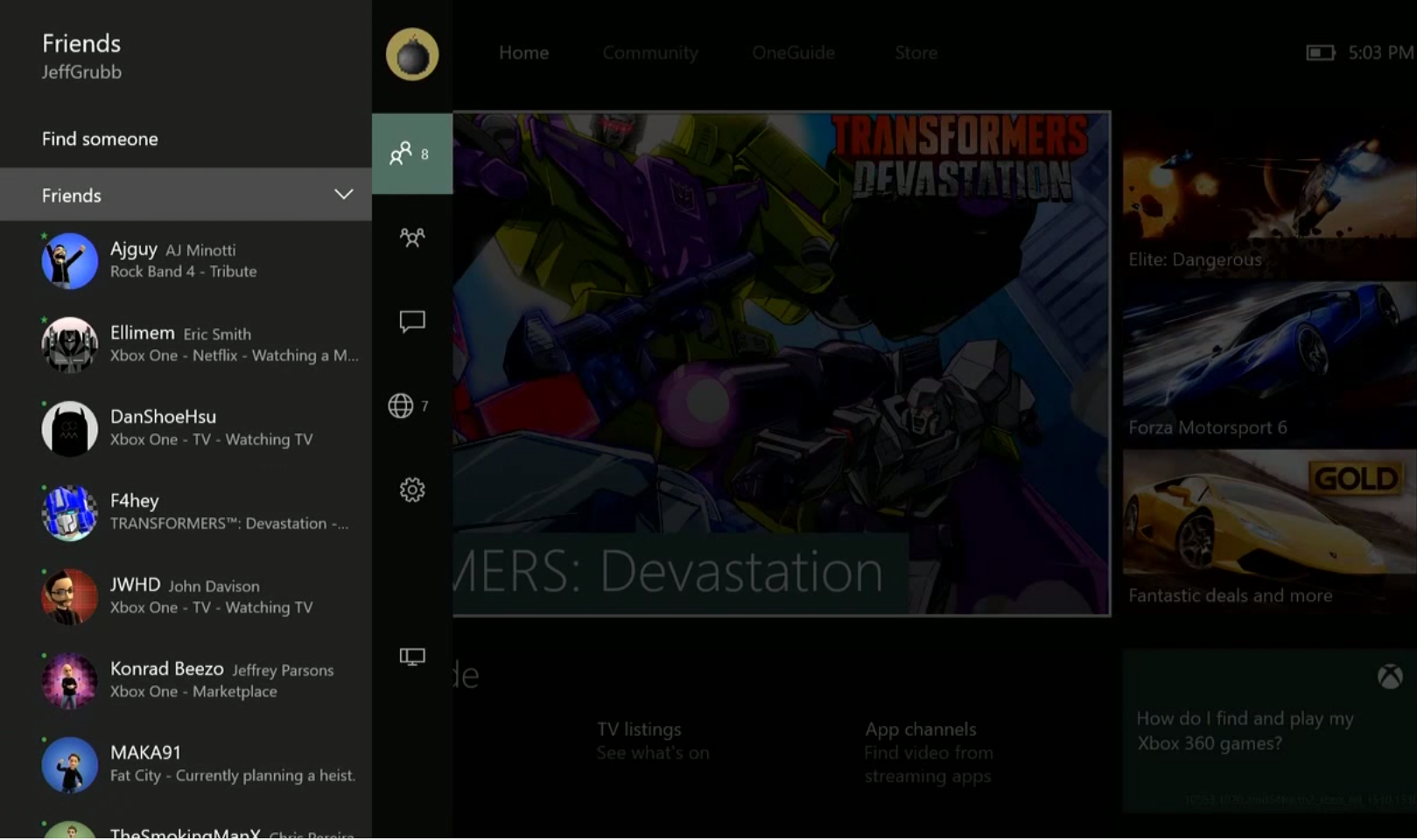Image resolution: width=1417 pixels, height=840 pixels.
Task: Open the bomb profile gamerpic
Action: pyautogui.click(x=412, y=54)
